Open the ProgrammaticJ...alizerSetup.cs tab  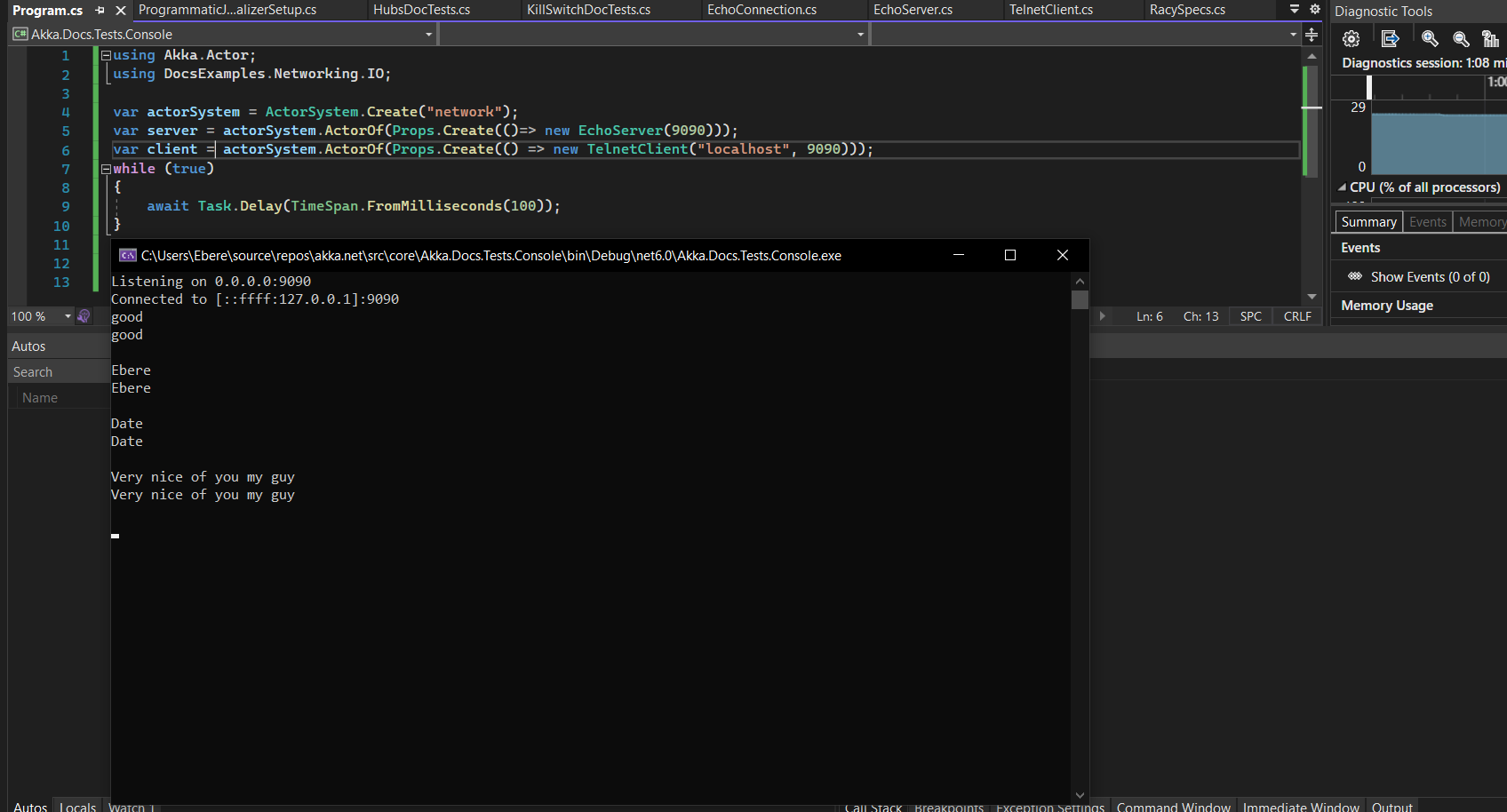(x=227, y=10)
